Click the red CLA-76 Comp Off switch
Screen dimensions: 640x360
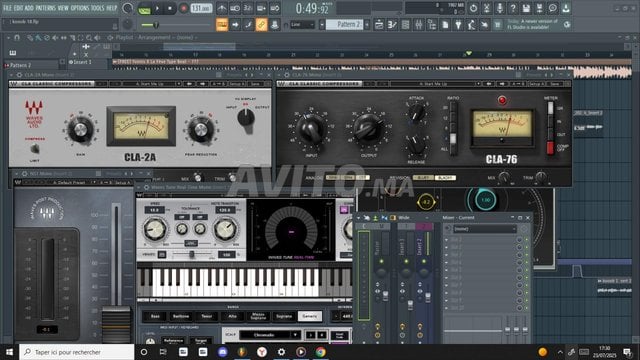coord(550,148)
